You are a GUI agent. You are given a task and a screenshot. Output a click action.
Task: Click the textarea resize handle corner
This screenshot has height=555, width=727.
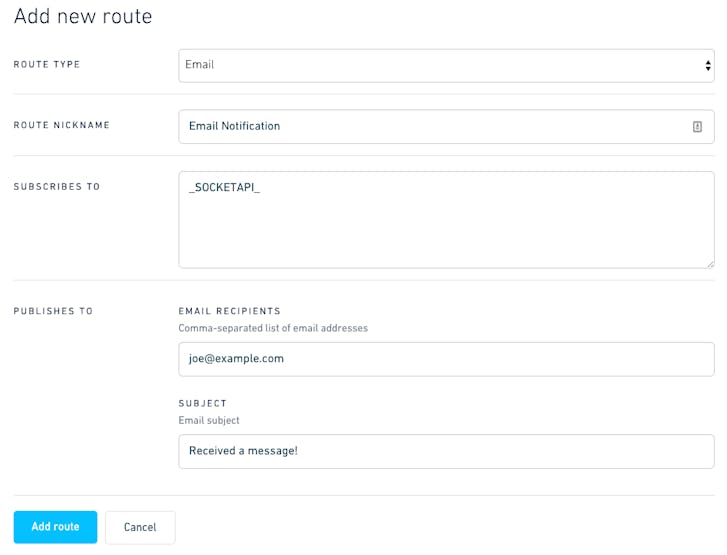710,264
